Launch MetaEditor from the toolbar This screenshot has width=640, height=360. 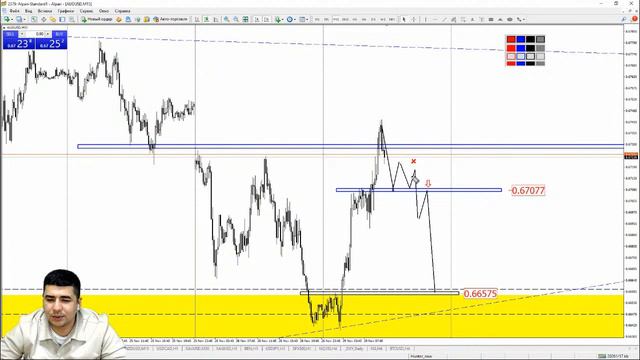[x=118, y=19]
